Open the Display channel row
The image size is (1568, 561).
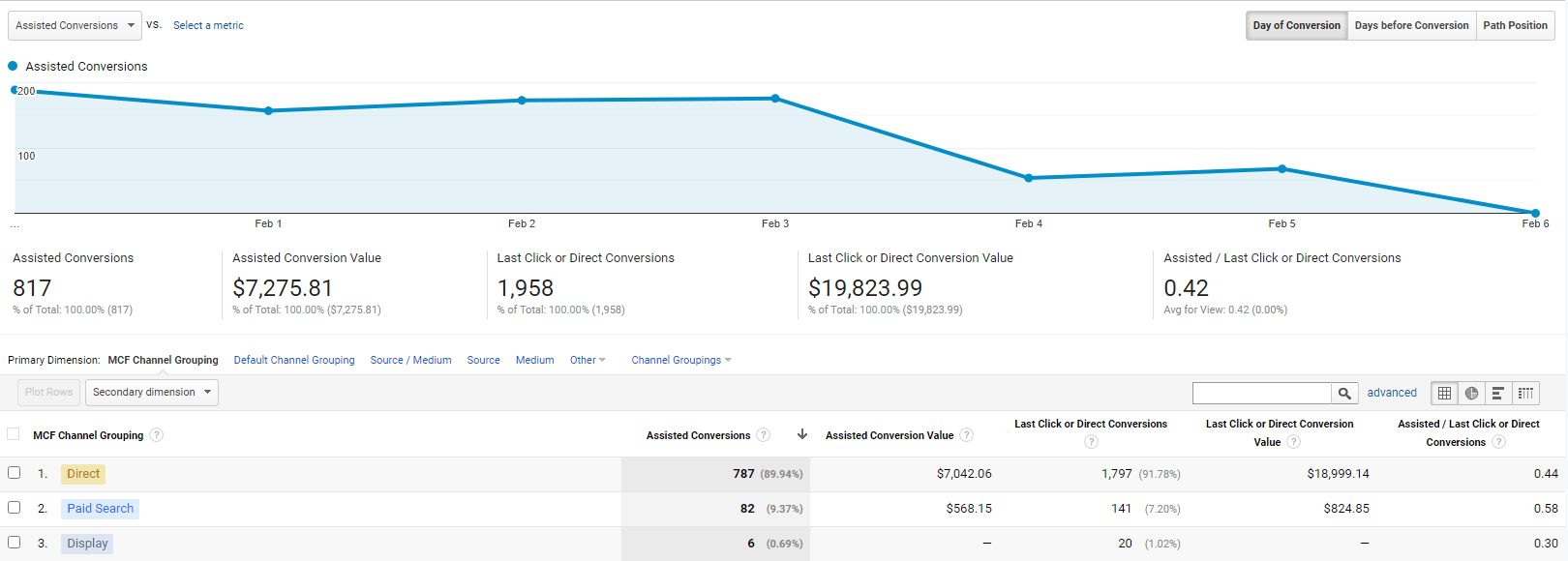(x=87, y=544)
